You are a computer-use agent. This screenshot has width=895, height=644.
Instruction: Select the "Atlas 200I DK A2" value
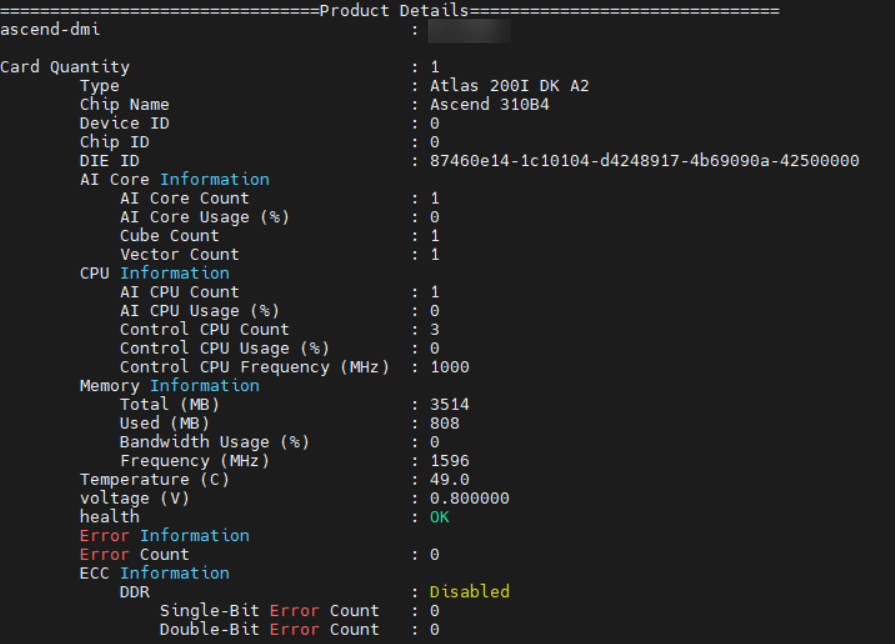click(509, 86)
